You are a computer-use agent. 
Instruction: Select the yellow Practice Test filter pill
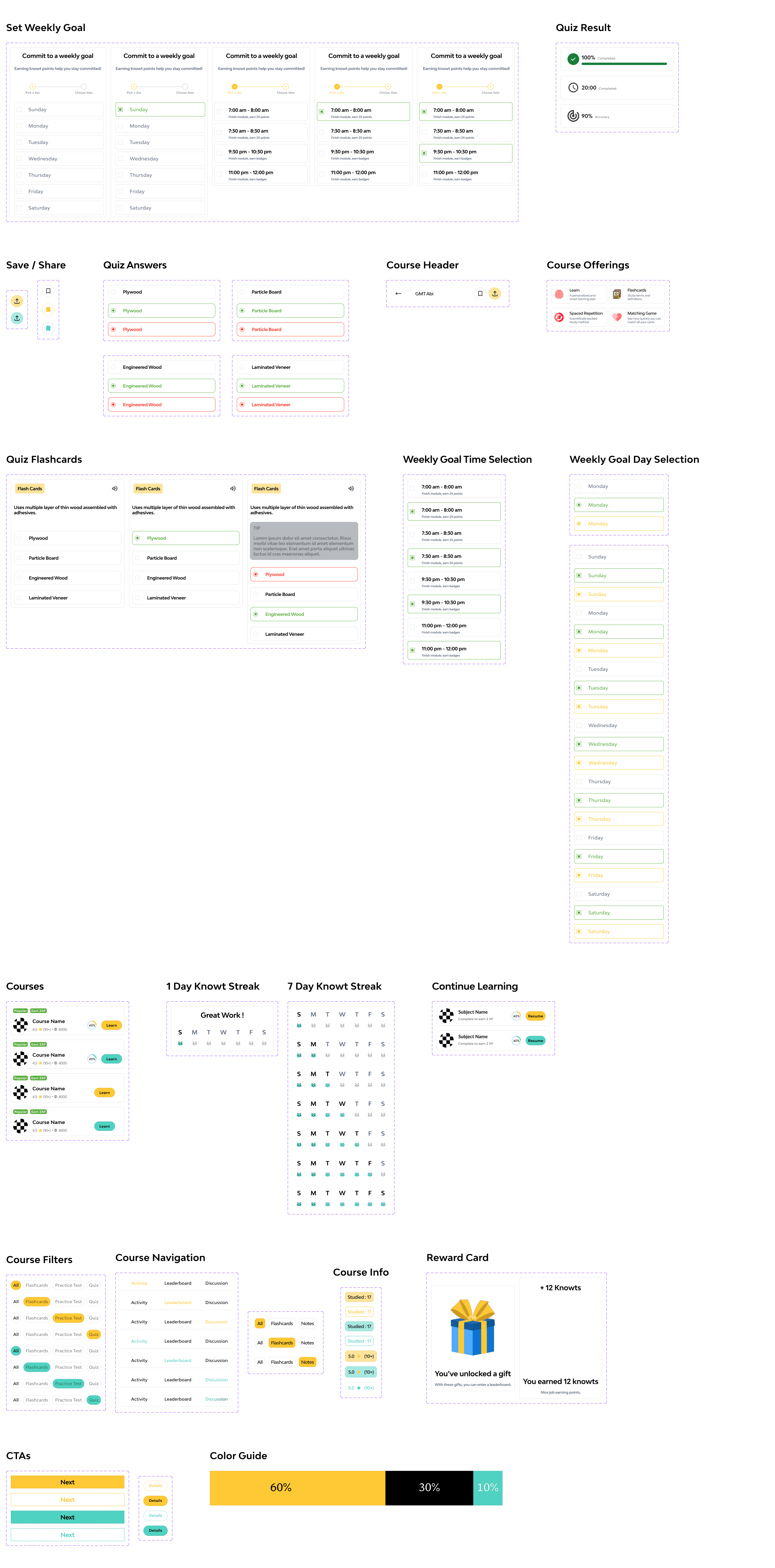(x=68, y=1318)
